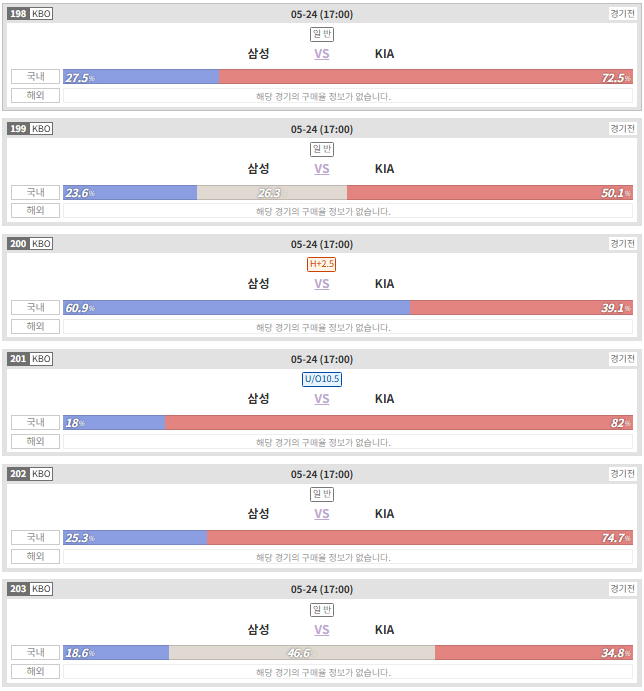
Task: Click the U/O10.5 over-under badge
Action: coord(321,379)
